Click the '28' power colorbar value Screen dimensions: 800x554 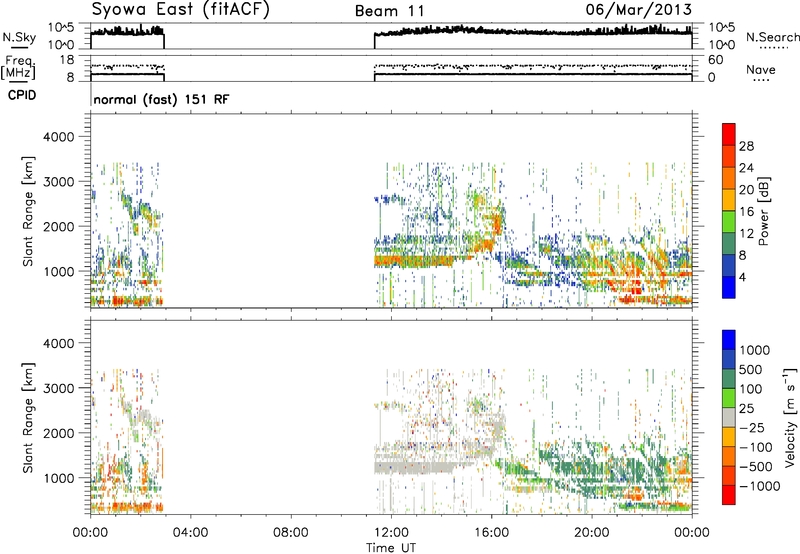(x=746, y=146)
